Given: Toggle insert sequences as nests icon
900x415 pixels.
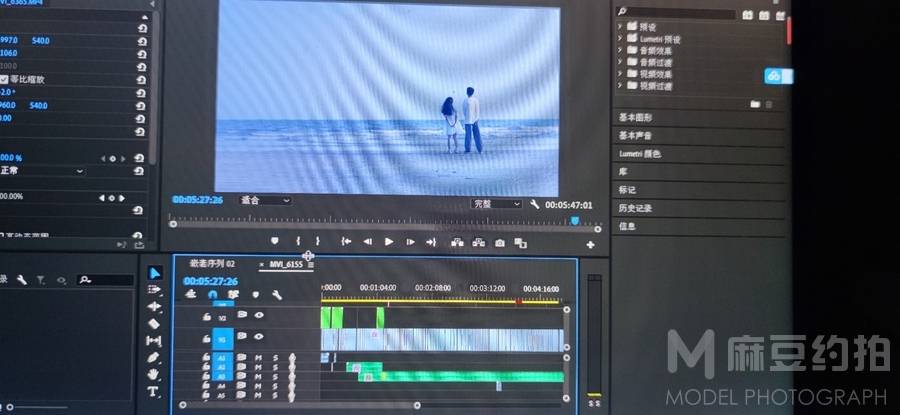Looking at the screenshot, I should point(191,294).
